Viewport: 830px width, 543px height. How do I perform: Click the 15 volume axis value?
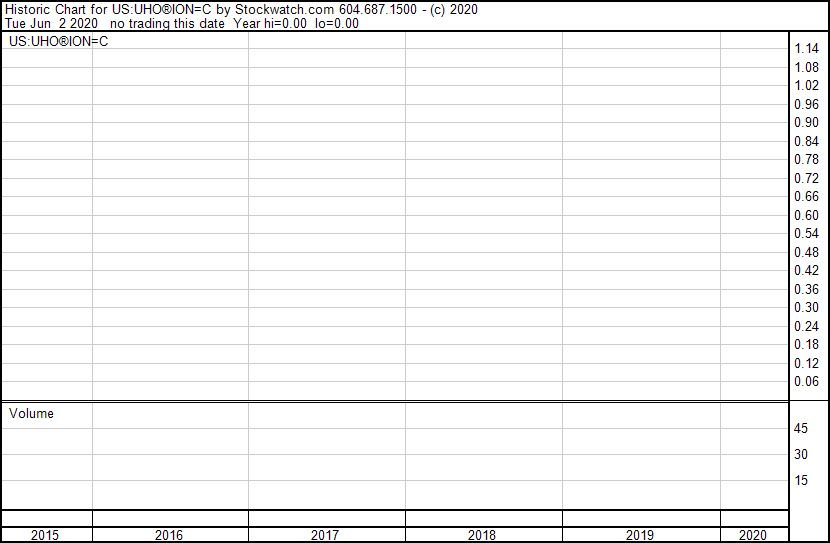click(x=801, y=480)
